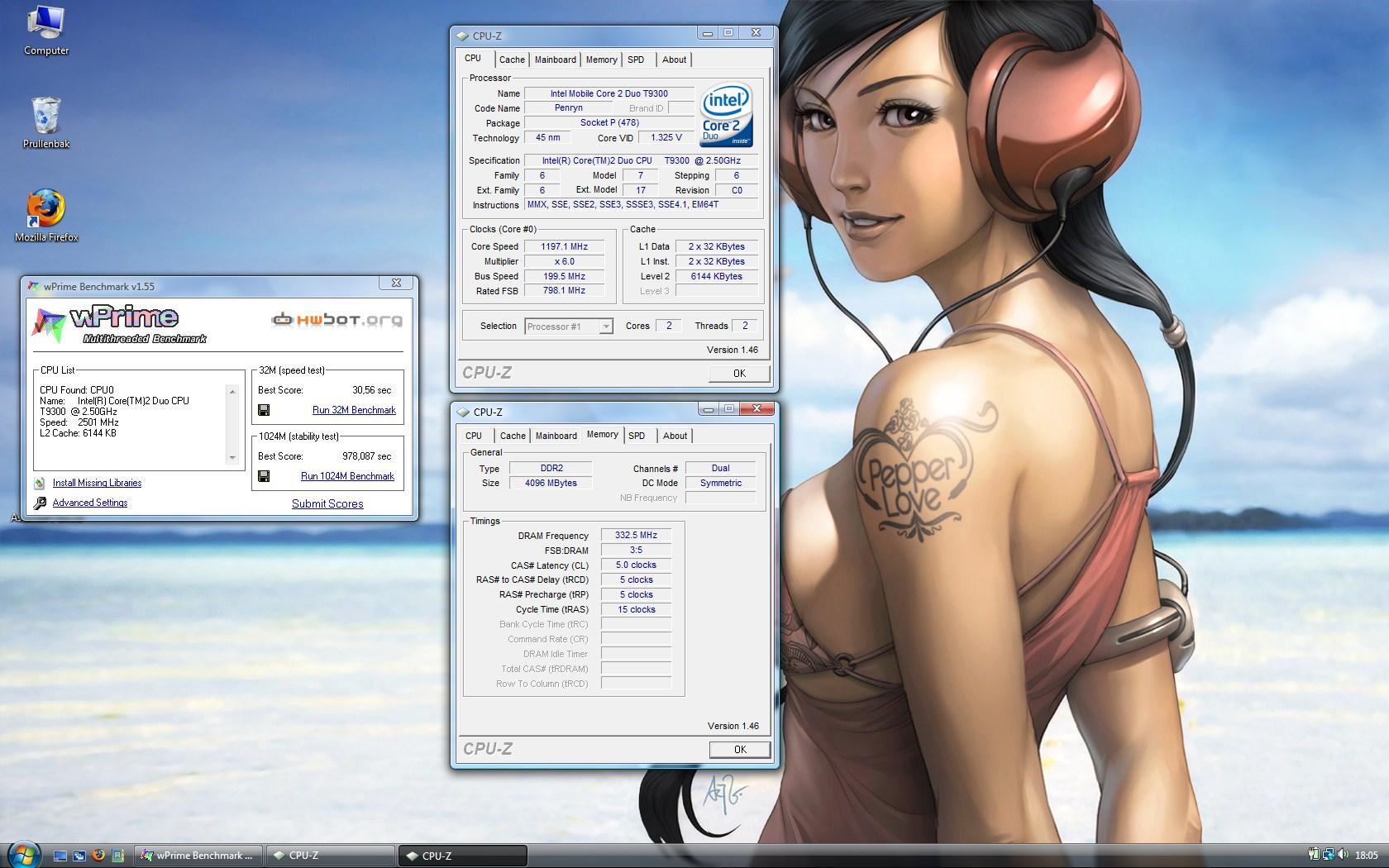Open the Memory tab in upper CPU-Z
Image resolution: width=1389 pixels, height=868 pixels.
(601, 60)
